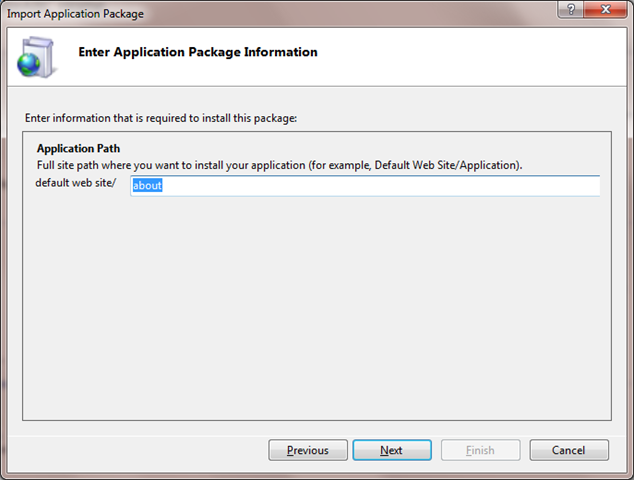Return to the Previous wizard page
Viewport: 634px width, 480px height.
pos(308,450)
